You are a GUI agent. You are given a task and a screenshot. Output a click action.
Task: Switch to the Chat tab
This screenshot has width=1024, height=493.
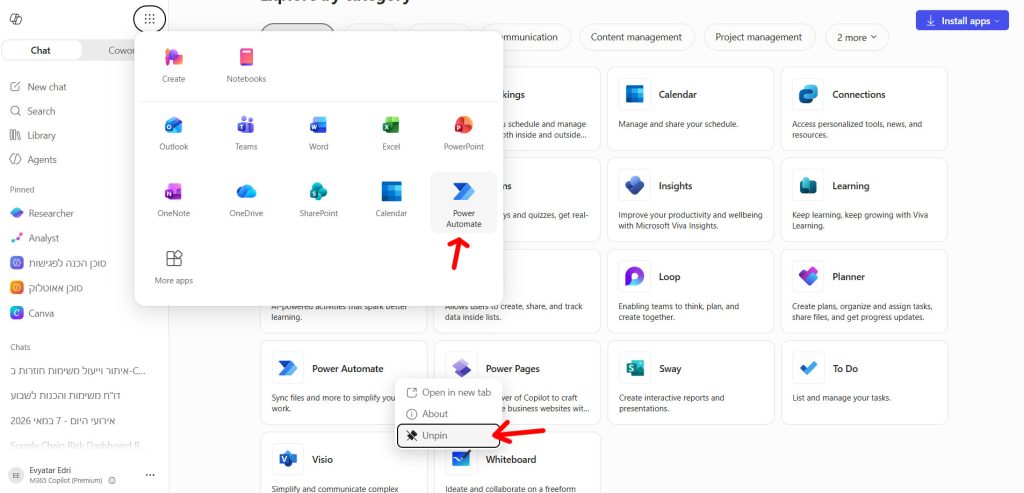41,50
